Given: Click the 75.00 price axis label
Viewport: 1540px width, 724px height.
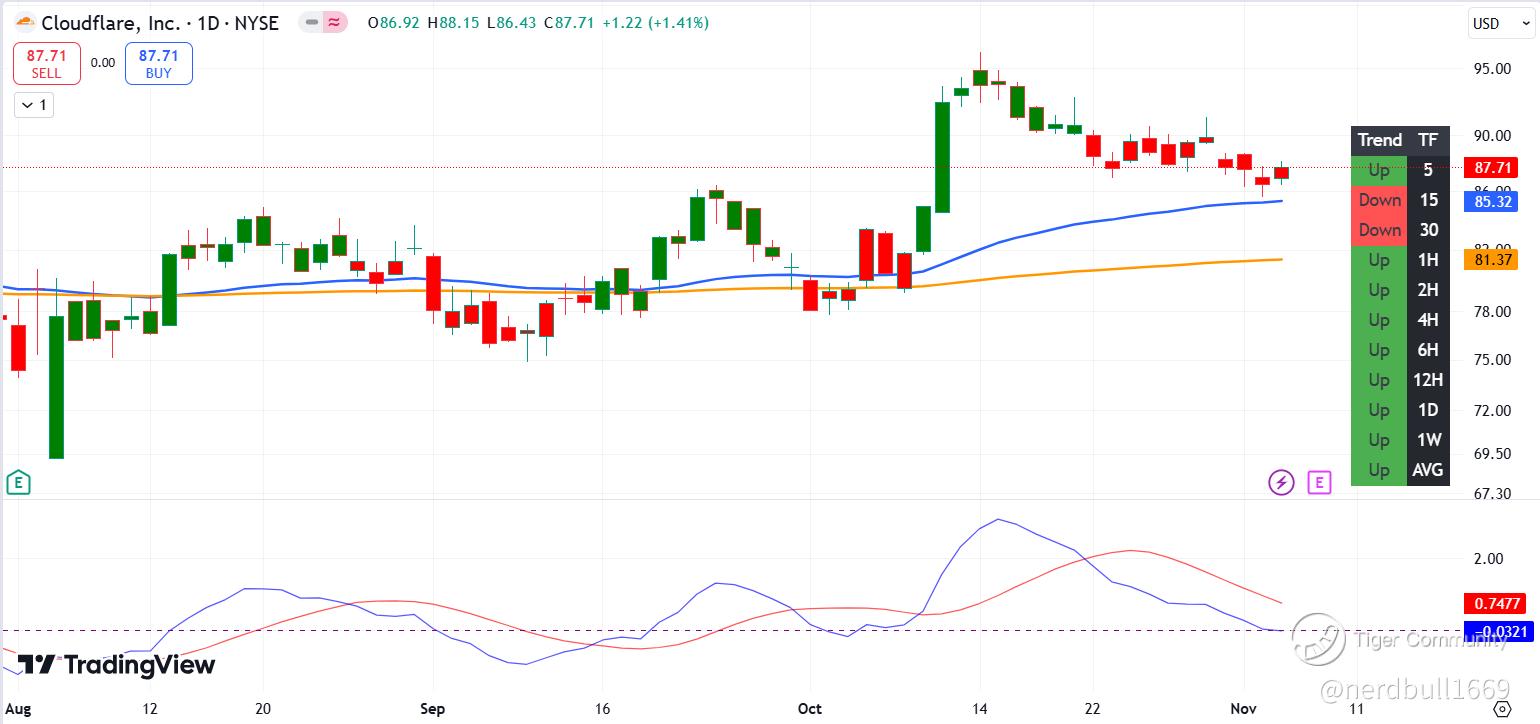Looking at the screenshot, I should (x=1490, y=360).
